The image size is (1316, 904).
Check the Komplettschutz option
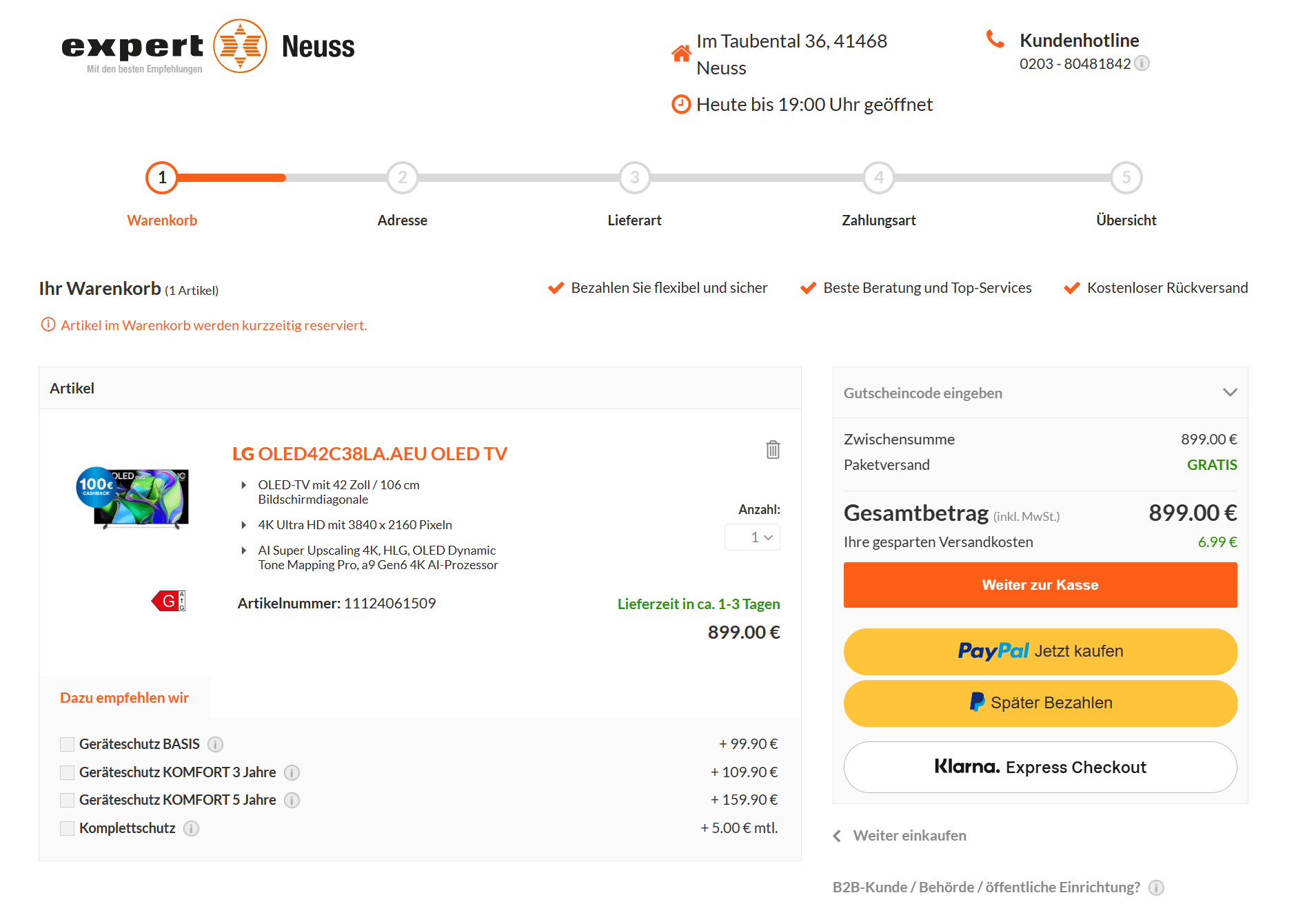point(67,828)
